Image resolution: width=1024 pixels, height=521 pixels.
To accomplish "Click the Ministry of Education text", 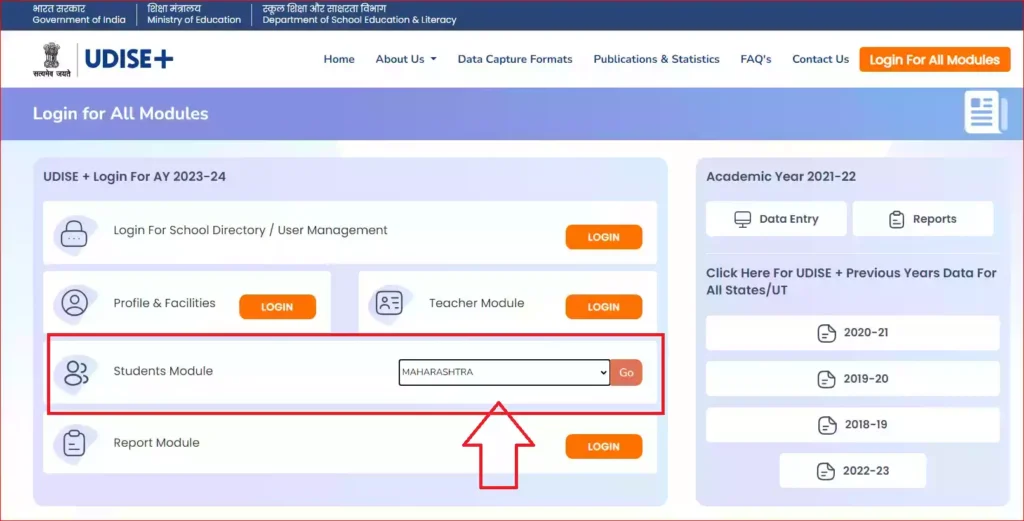I will click(194, 20).
